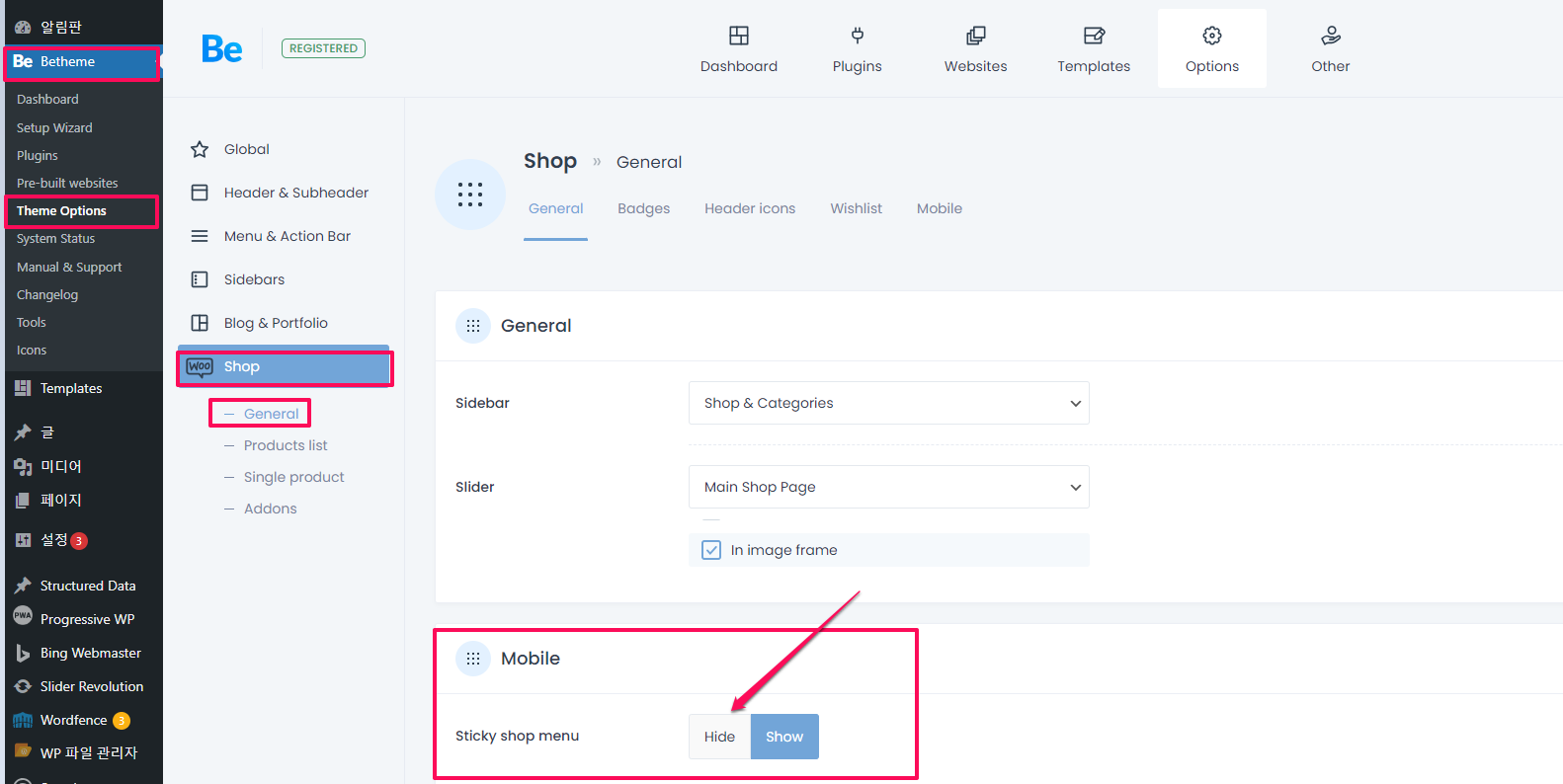
Task: Click the Global star icon
Action: point(200,149)
